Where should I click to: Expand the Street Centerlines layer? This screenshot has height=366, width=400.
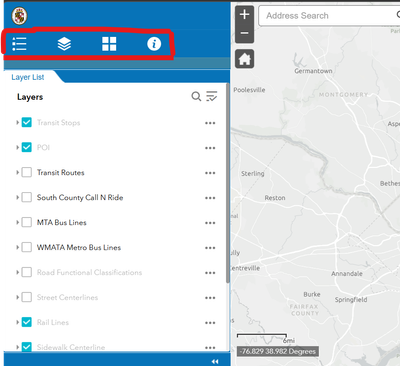point(17,297)
